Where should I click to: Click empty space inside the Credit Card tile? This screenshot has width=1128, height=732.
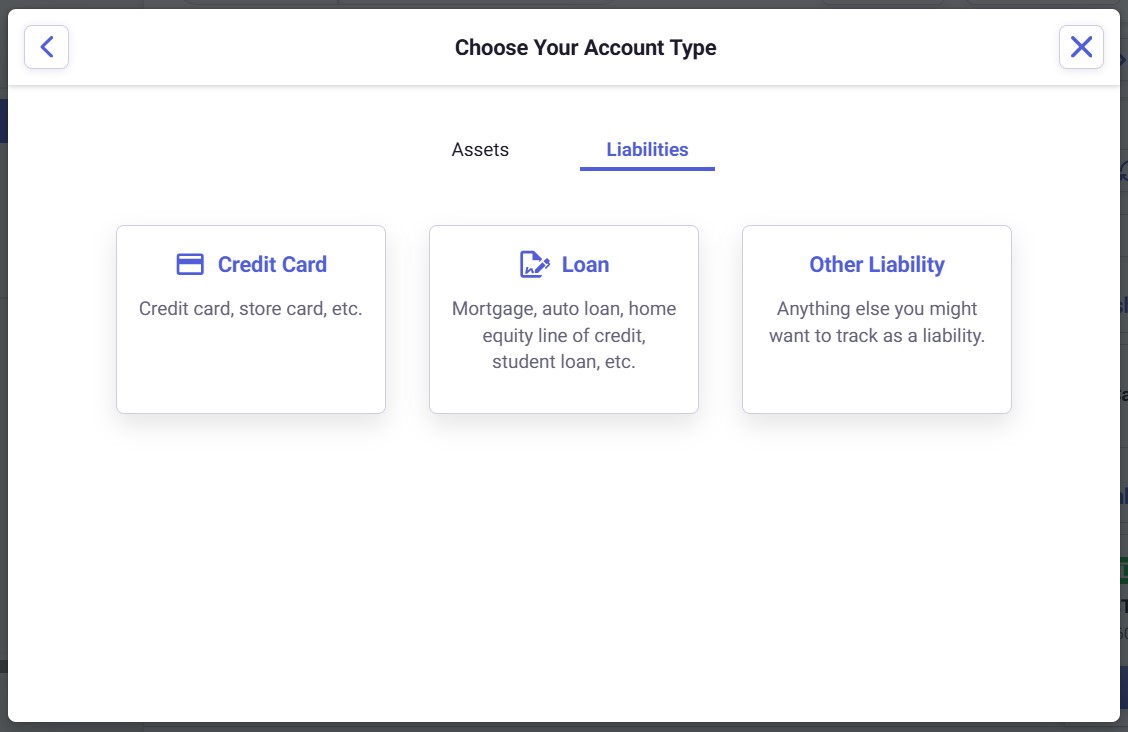click(x=251, y=370)
